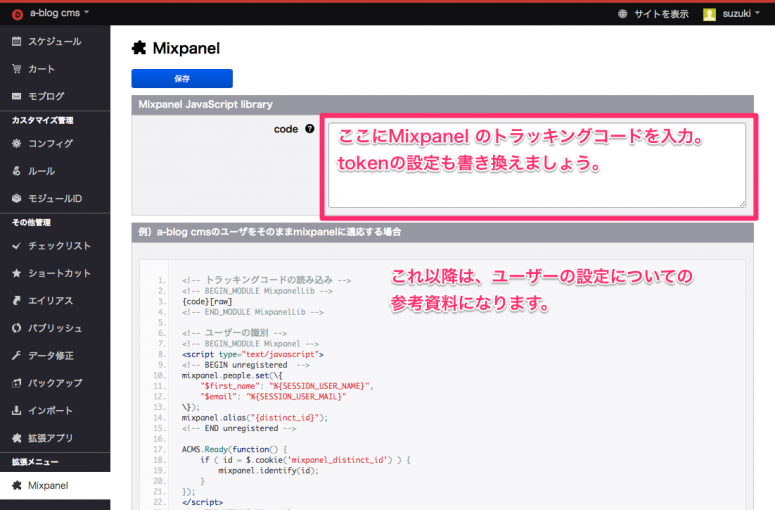
Task: Click code line {code}[raw]
Action: 207,301
